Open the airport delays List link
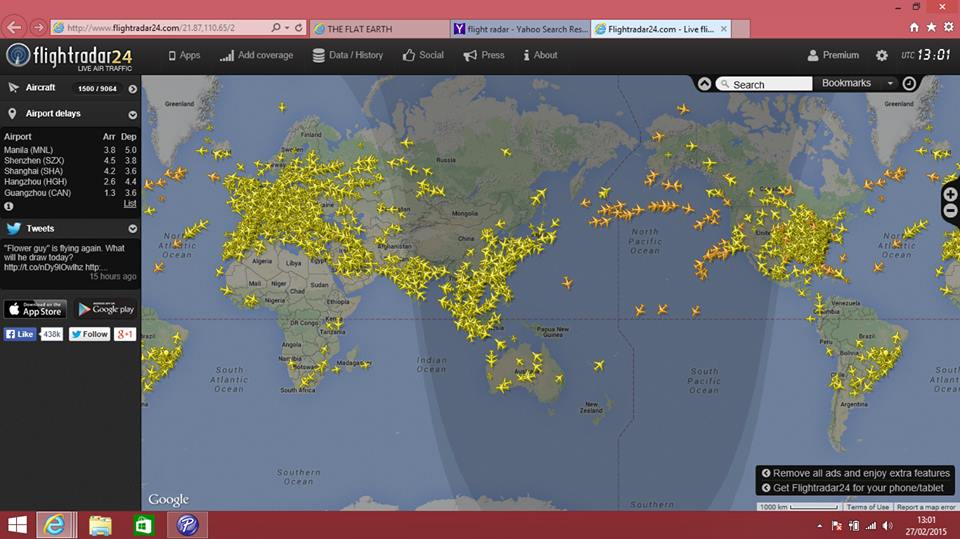The width and height of the screenshot is (960, 539). 130,203
